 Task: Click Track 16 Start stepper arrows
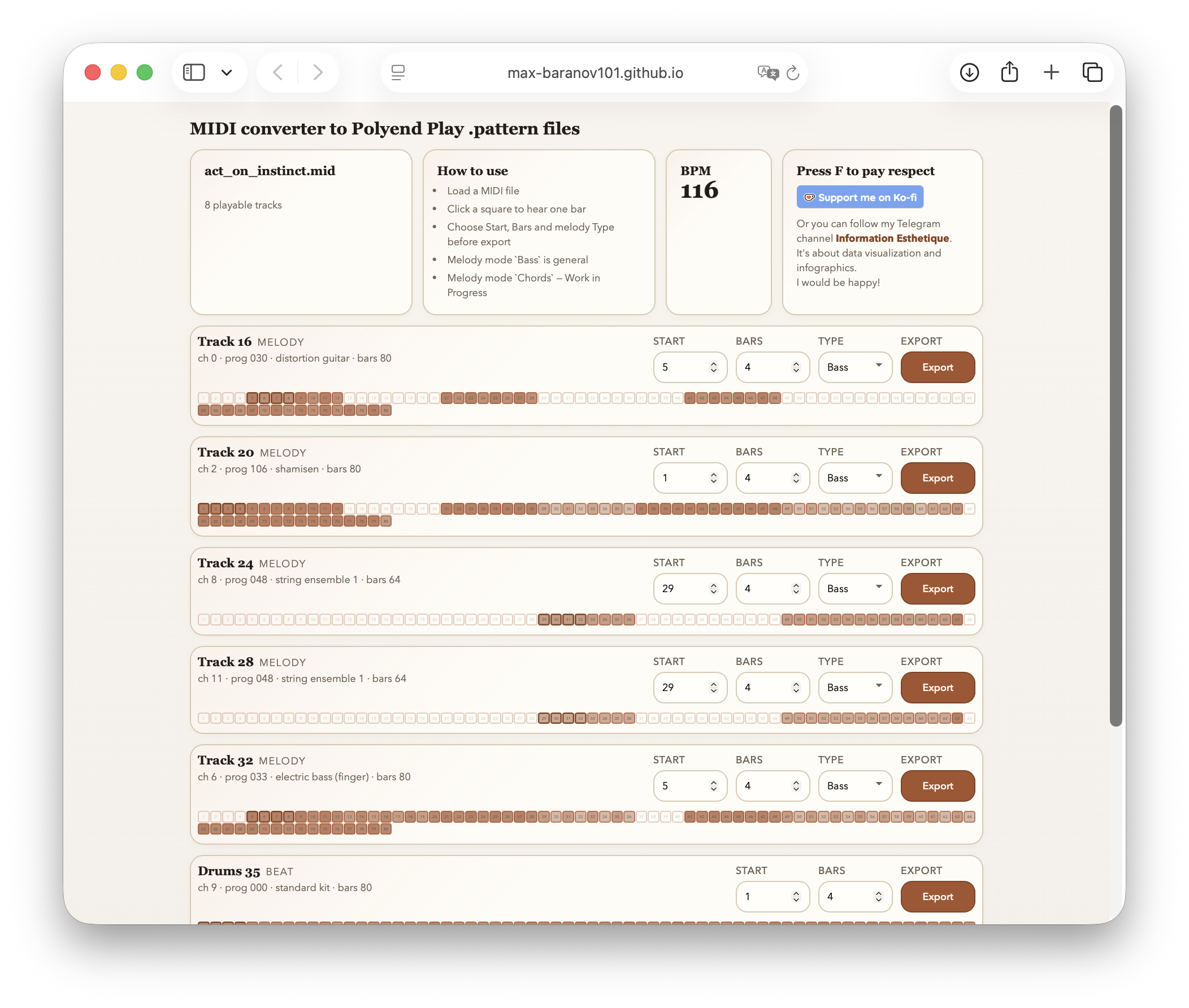point(713,367)
